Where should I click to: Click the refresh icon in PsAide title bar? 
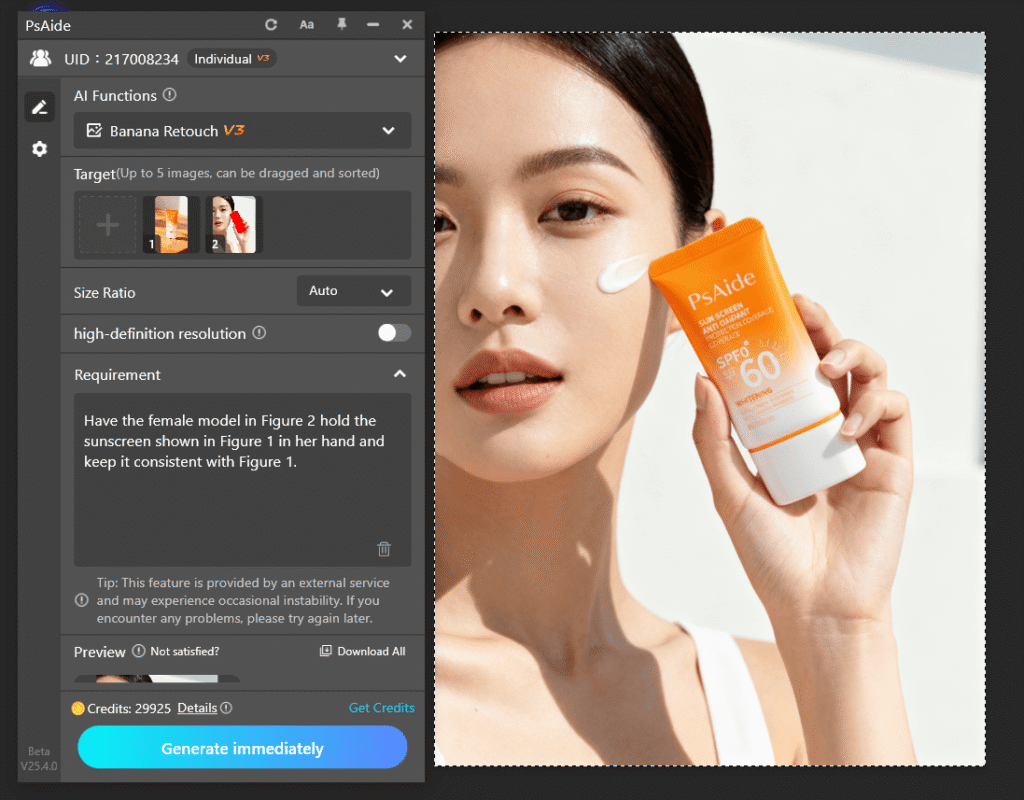(x=271, y=25)
